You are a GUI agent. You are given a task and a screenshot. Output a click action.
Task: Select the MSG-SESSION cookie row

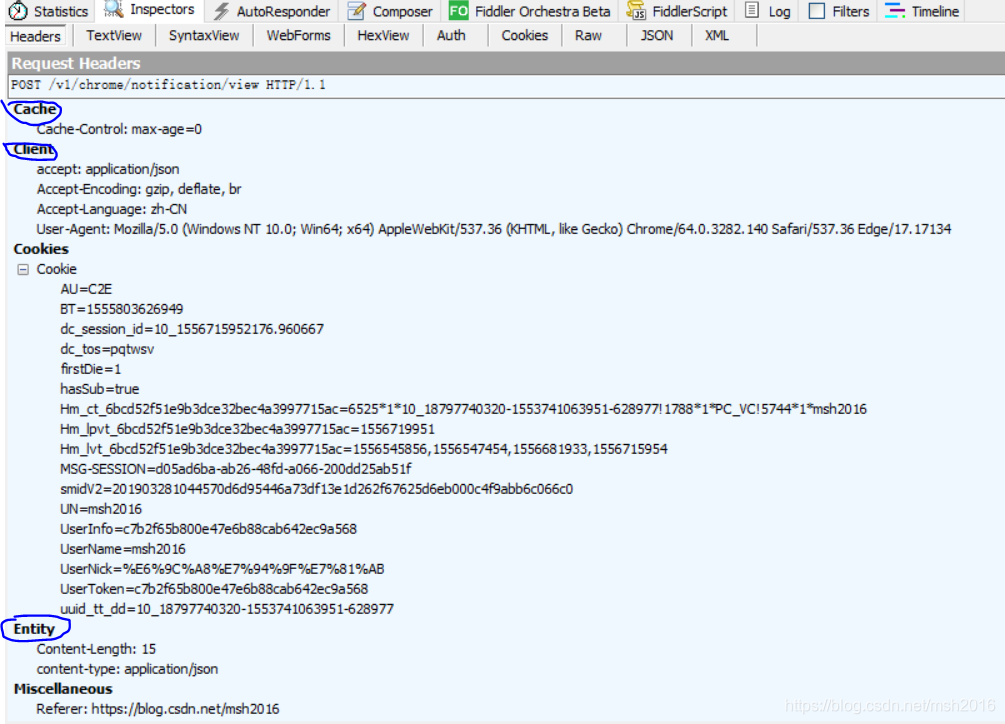coord(236,470)
